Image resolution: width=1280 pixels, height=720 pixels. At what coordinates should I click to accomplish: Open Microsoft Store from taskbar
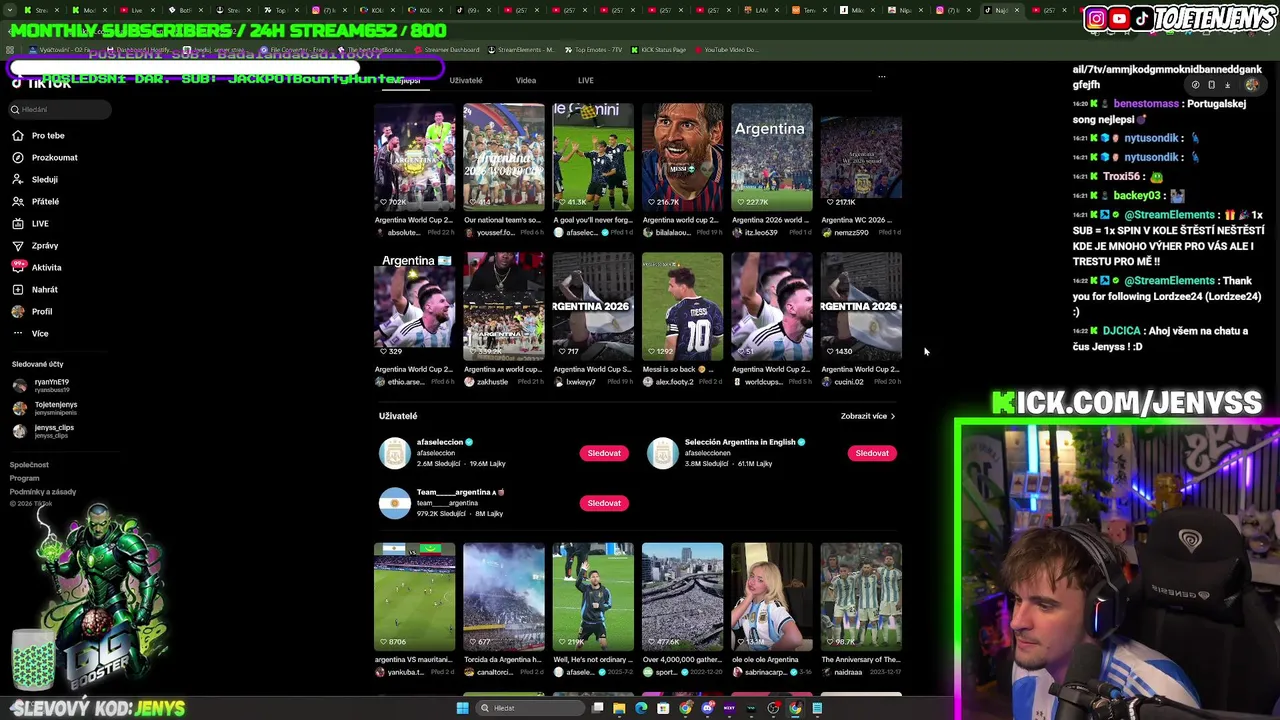coord(663,708)
